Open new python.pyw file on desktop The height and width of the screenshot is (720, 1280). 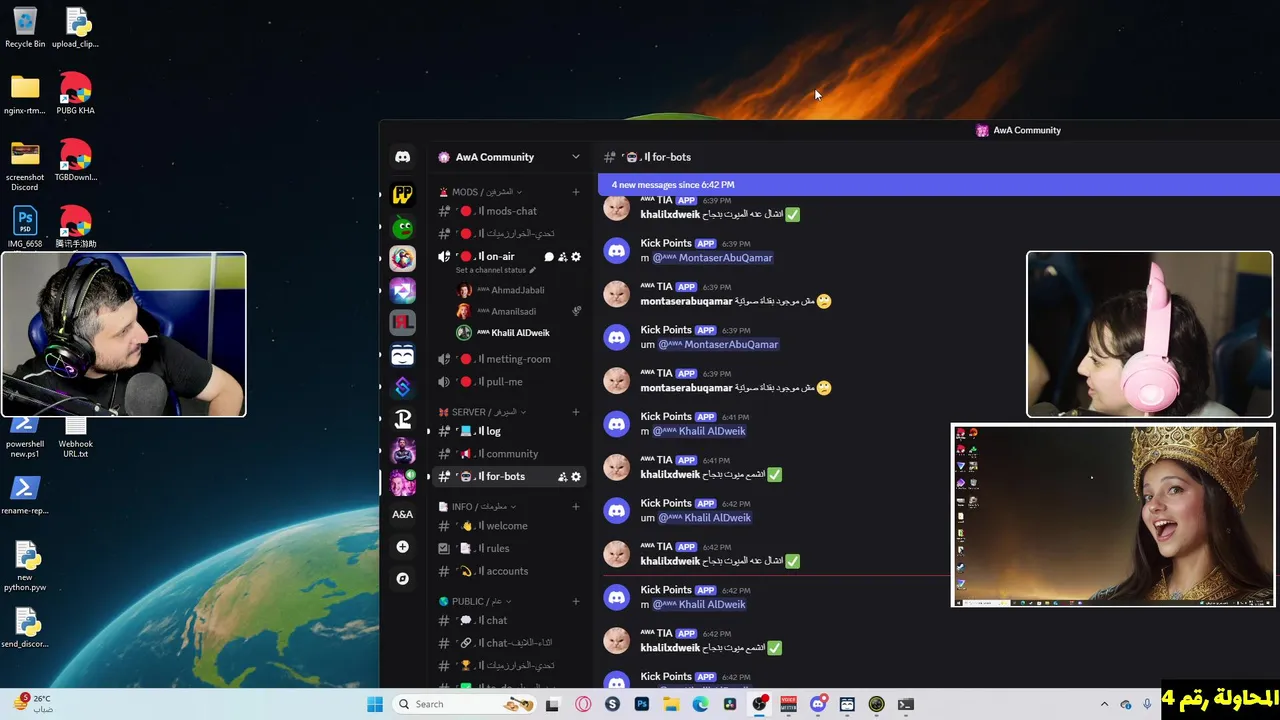tap(25, 565)
